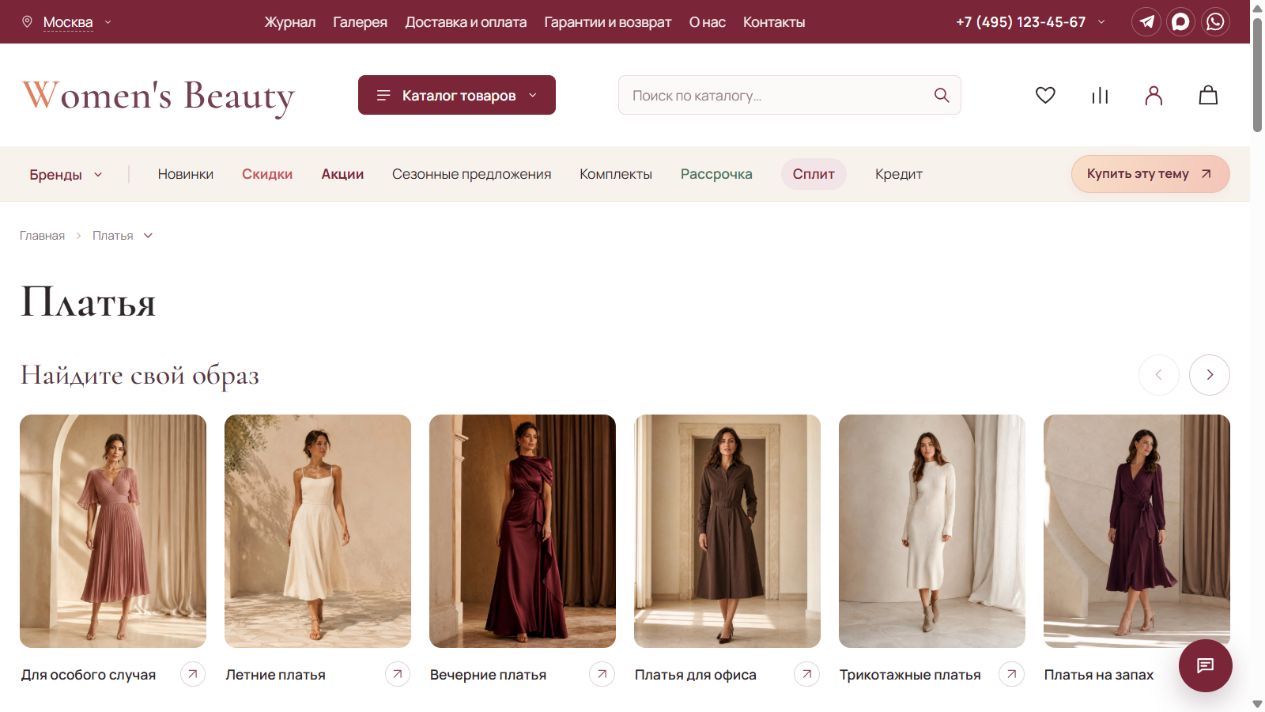Viewport: 1265px width, 712px height.
Task: Expand the Платья breadcrumb chevron
Action: [148, 236]
